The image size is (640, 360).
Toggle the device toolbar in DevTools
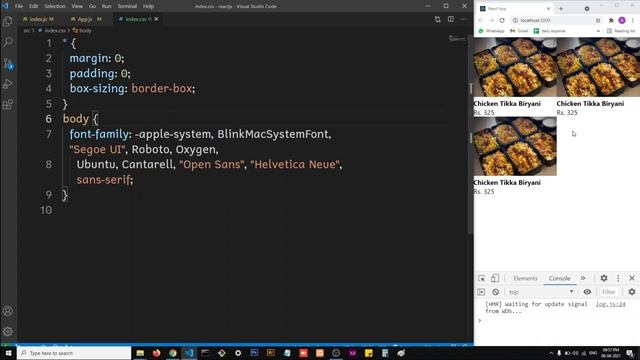495,278
